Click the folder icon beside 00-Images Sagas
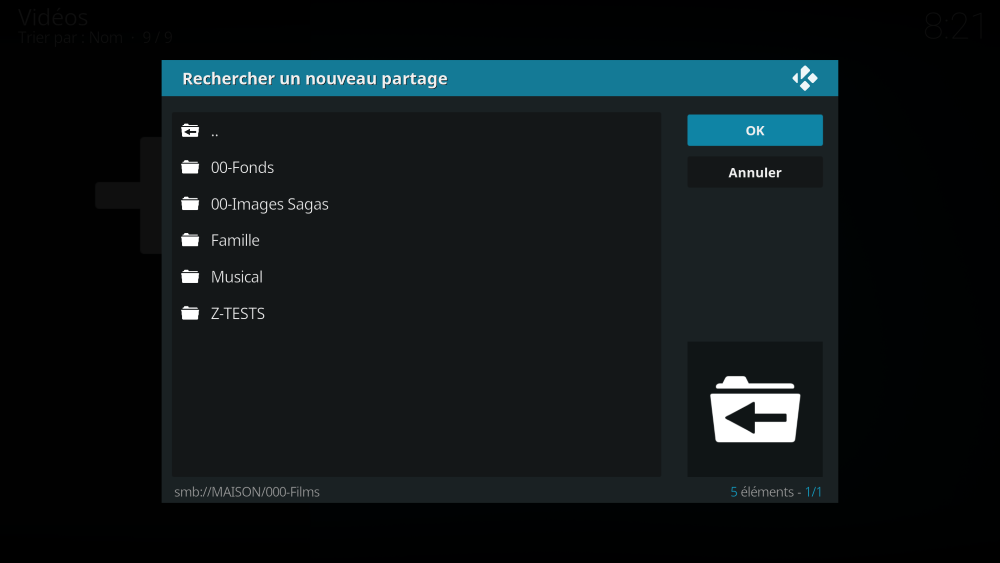 click(190, 204)
